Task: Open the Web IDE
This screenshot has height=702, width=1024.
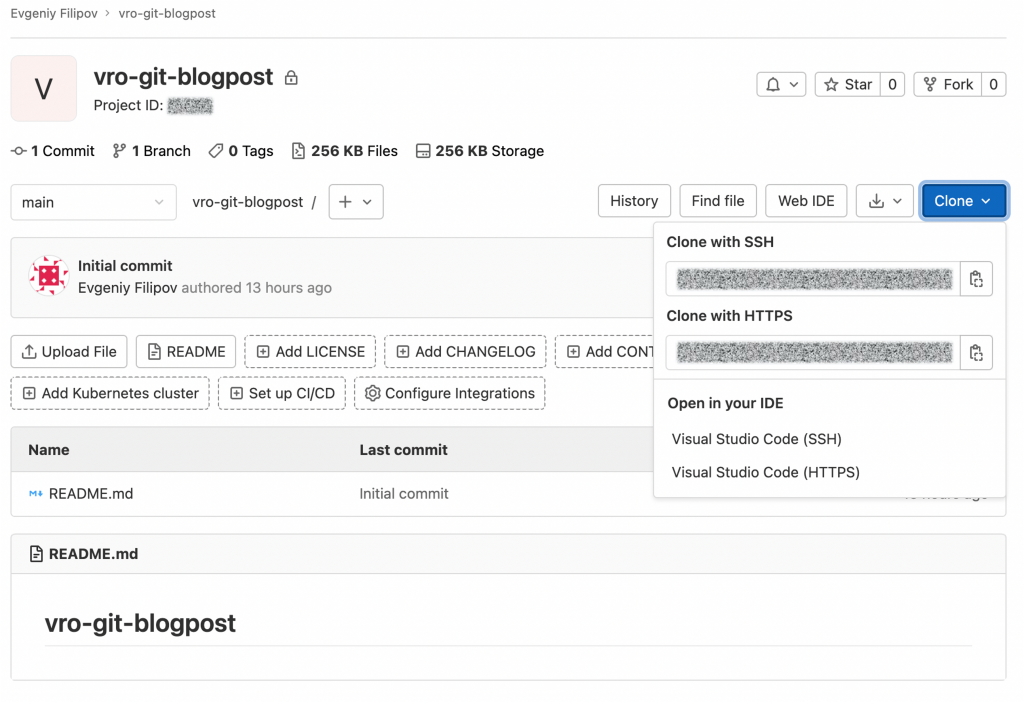Action: click(806, 201)
